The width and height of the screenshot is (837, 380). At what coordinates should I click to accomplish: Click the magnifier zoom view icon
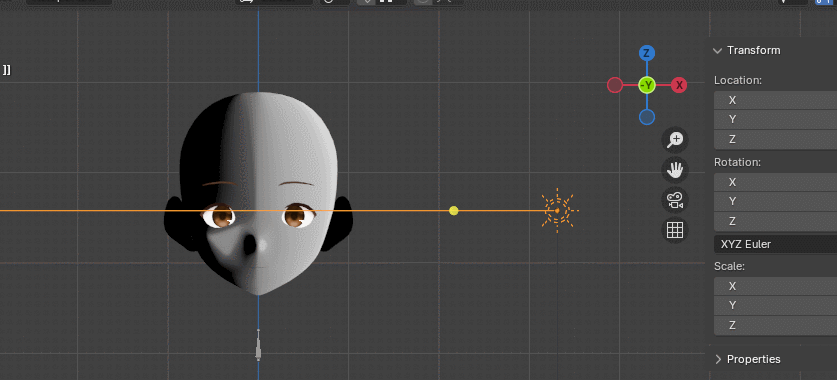675,140
